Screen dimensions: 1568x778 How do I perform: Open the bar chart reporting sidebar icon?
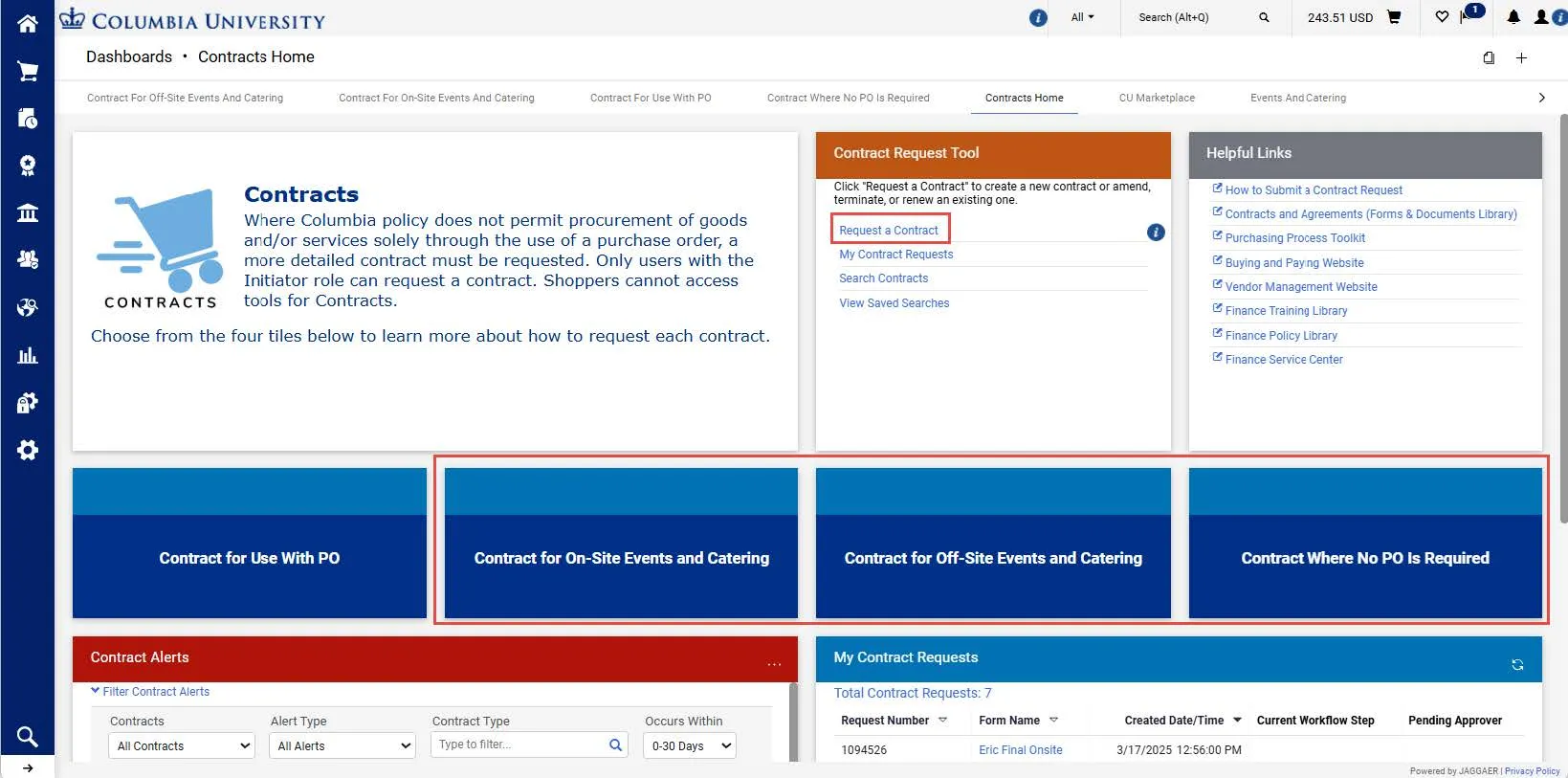click(x=27, y=355)
